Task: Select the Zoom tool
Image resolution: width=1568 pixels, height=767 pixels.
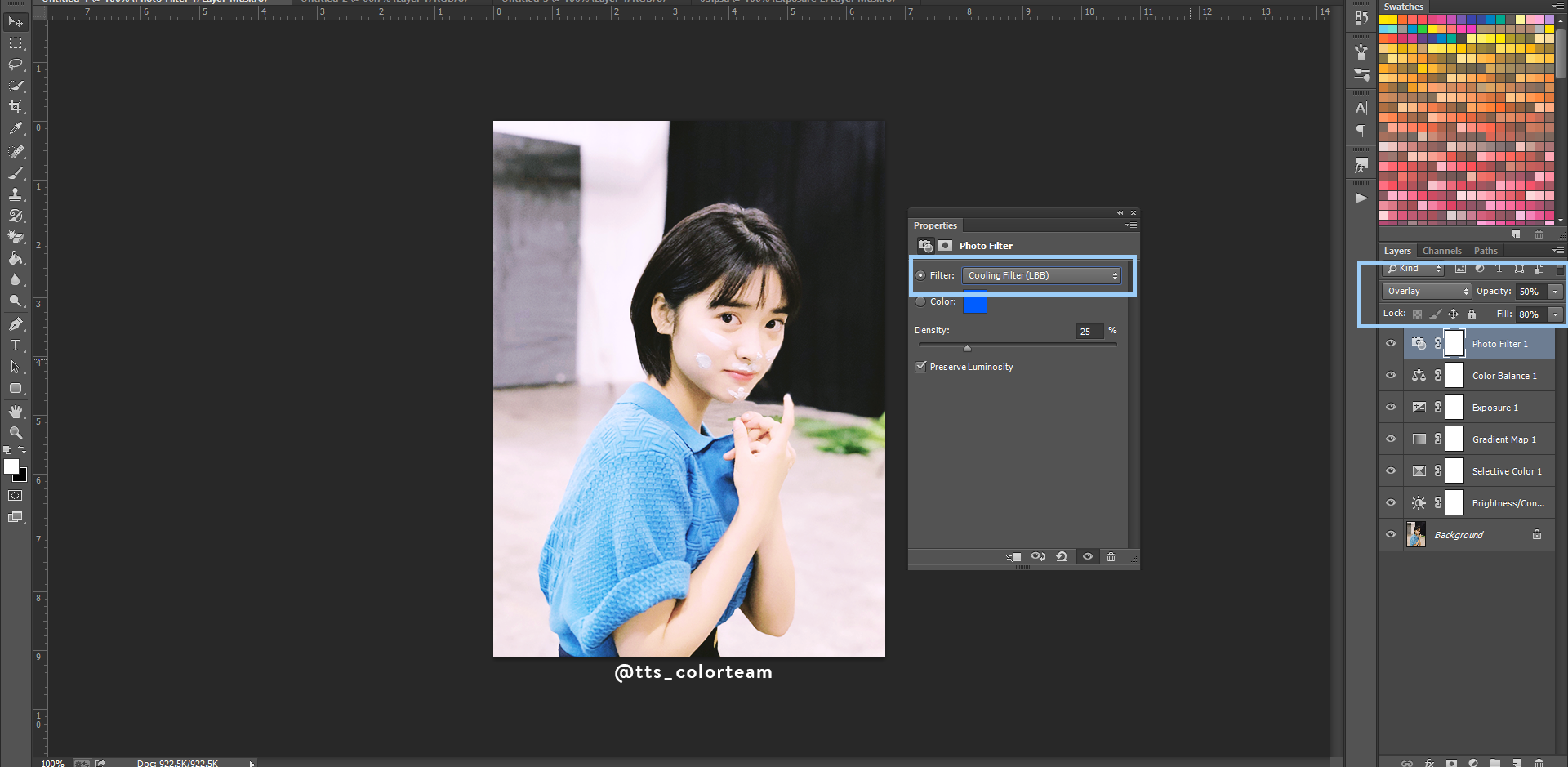Action: click(x=16, y=433)
